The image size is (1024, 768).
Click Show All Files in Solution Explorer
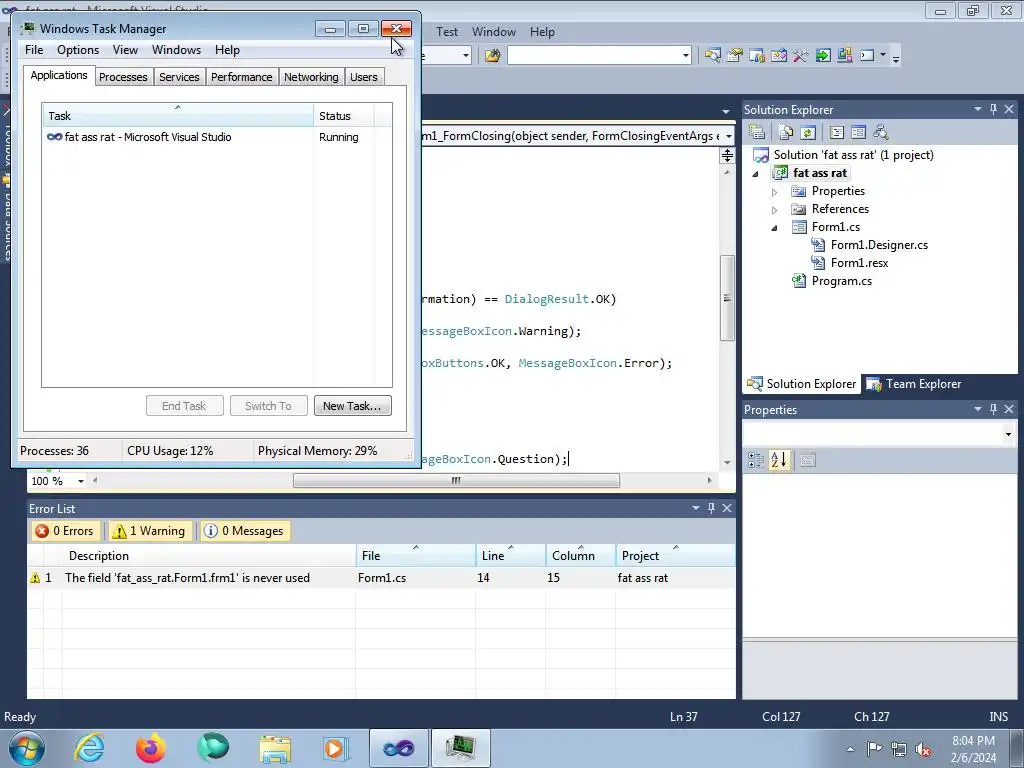786,133
